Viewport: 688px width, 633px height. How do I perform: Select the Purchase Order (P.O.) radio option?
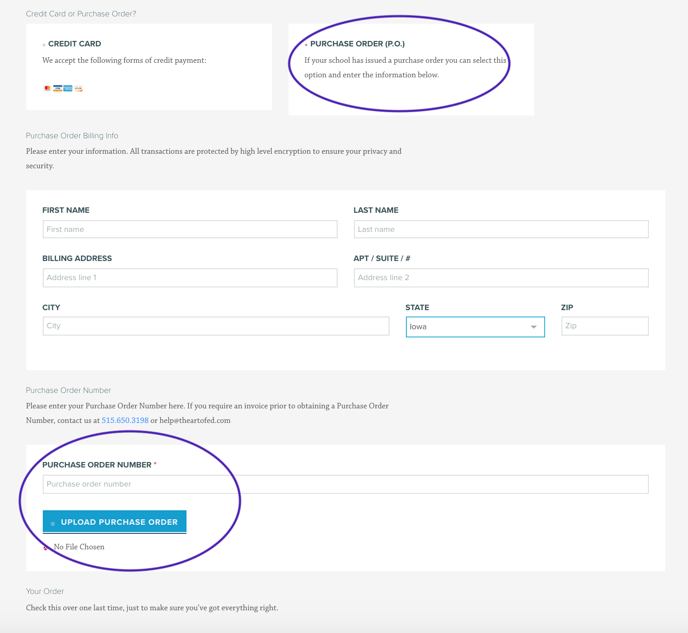tap(306, 45)
